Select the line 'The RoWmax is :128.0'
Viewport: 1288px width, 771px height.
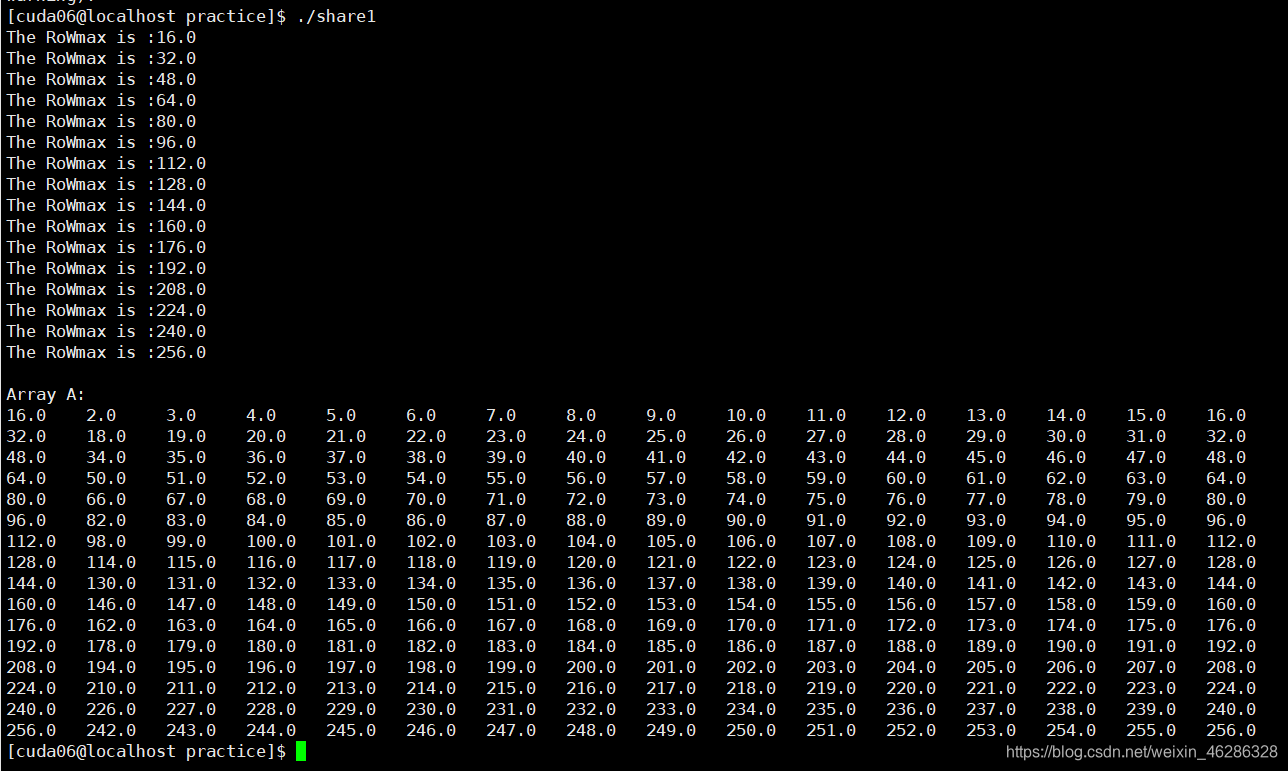(x=106, y=185)
